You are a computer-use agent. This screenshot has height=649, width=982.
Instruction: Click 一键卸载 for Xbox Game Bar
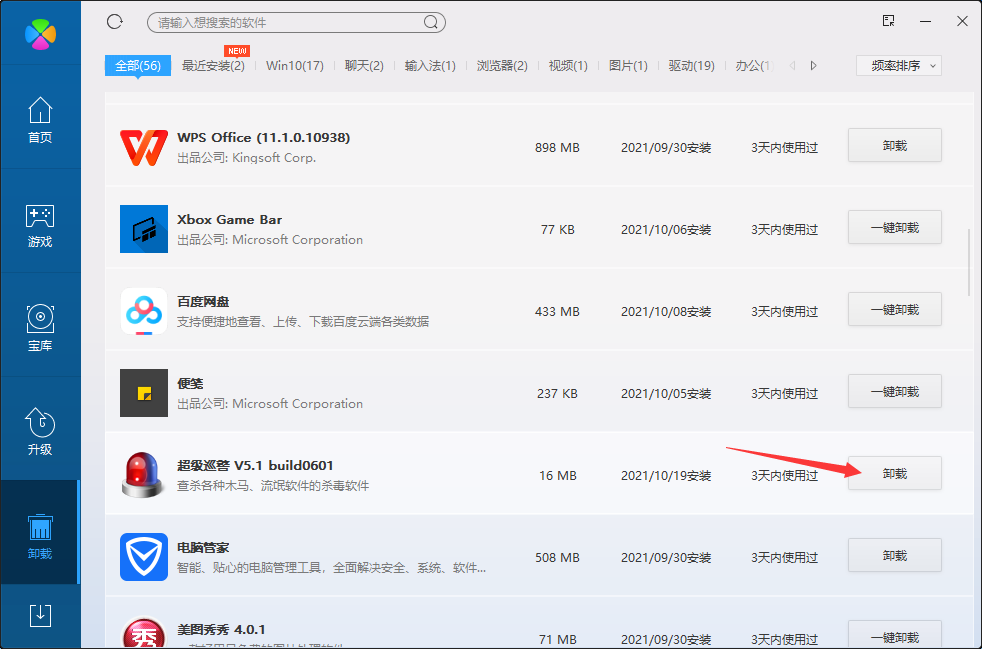[x=894, y=228]
